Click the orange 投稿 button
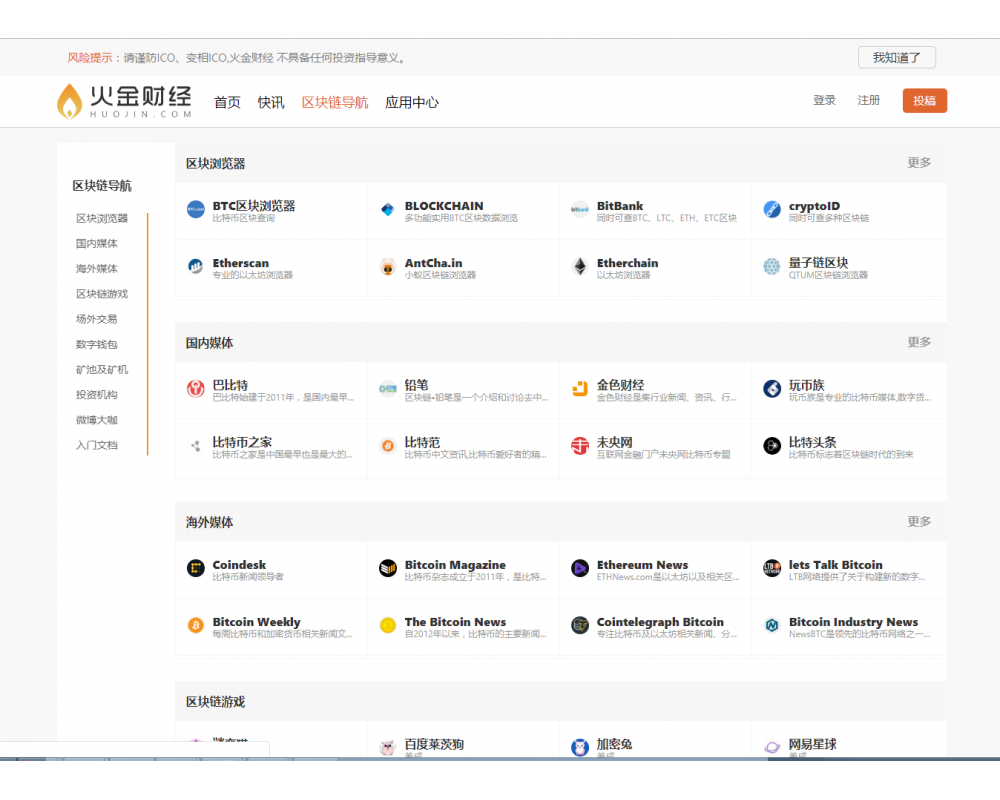1000x800 pixels. tap(925, 101)
